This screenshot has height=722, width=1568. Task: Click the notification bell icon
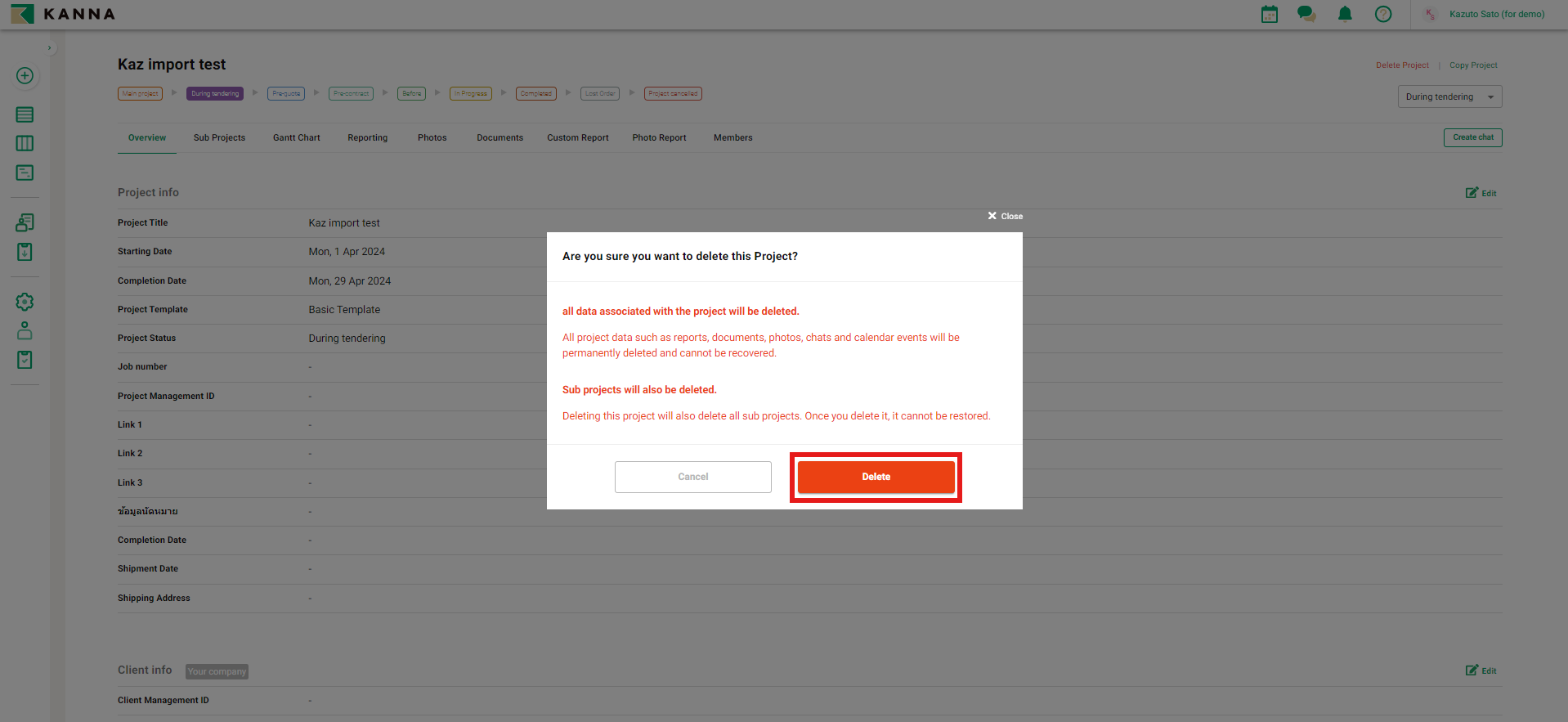pyautogui.click(x=1345, y=14)
